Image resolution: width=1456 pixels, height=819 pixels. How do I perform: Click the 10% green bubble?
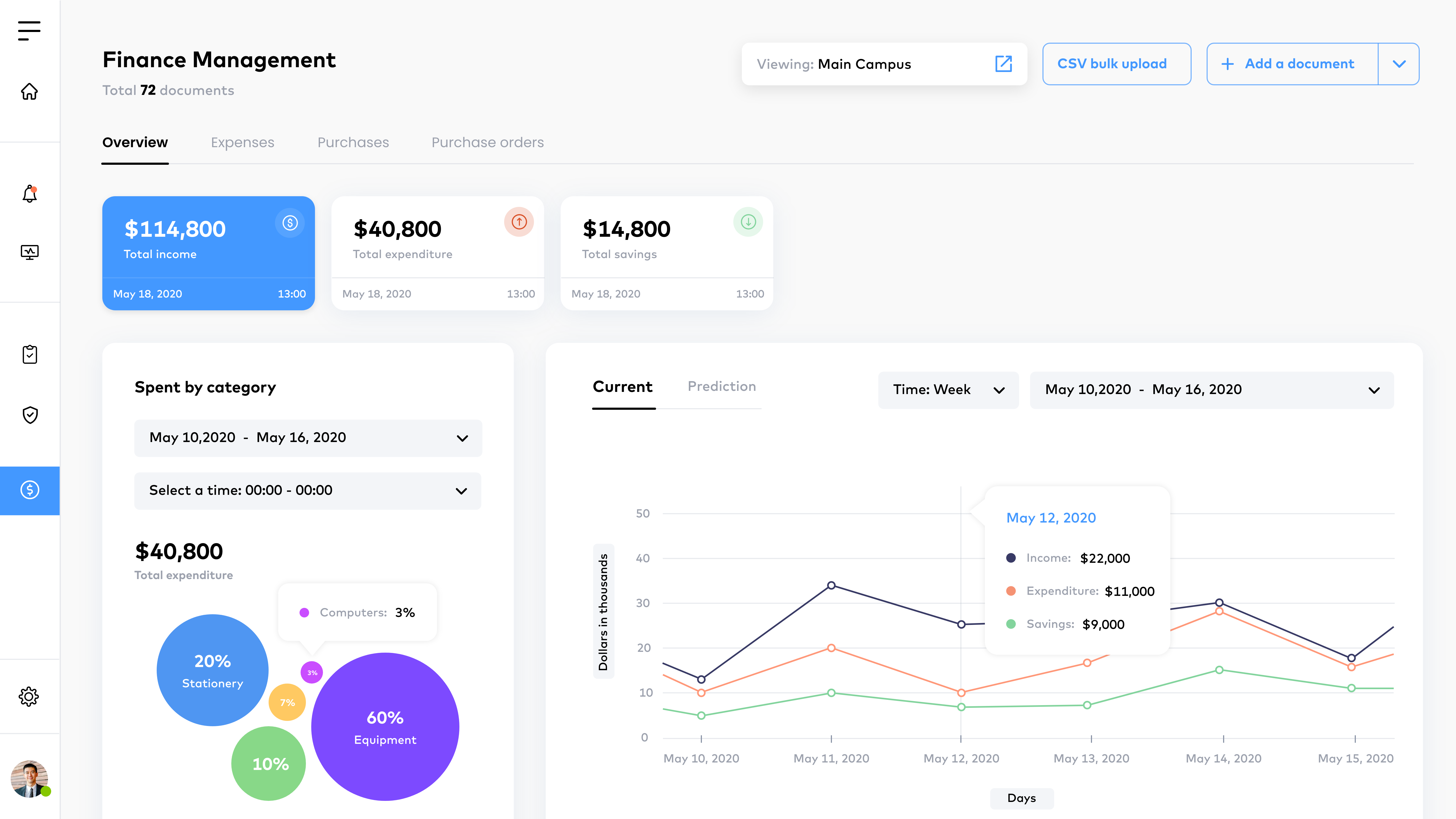(269, 764)
